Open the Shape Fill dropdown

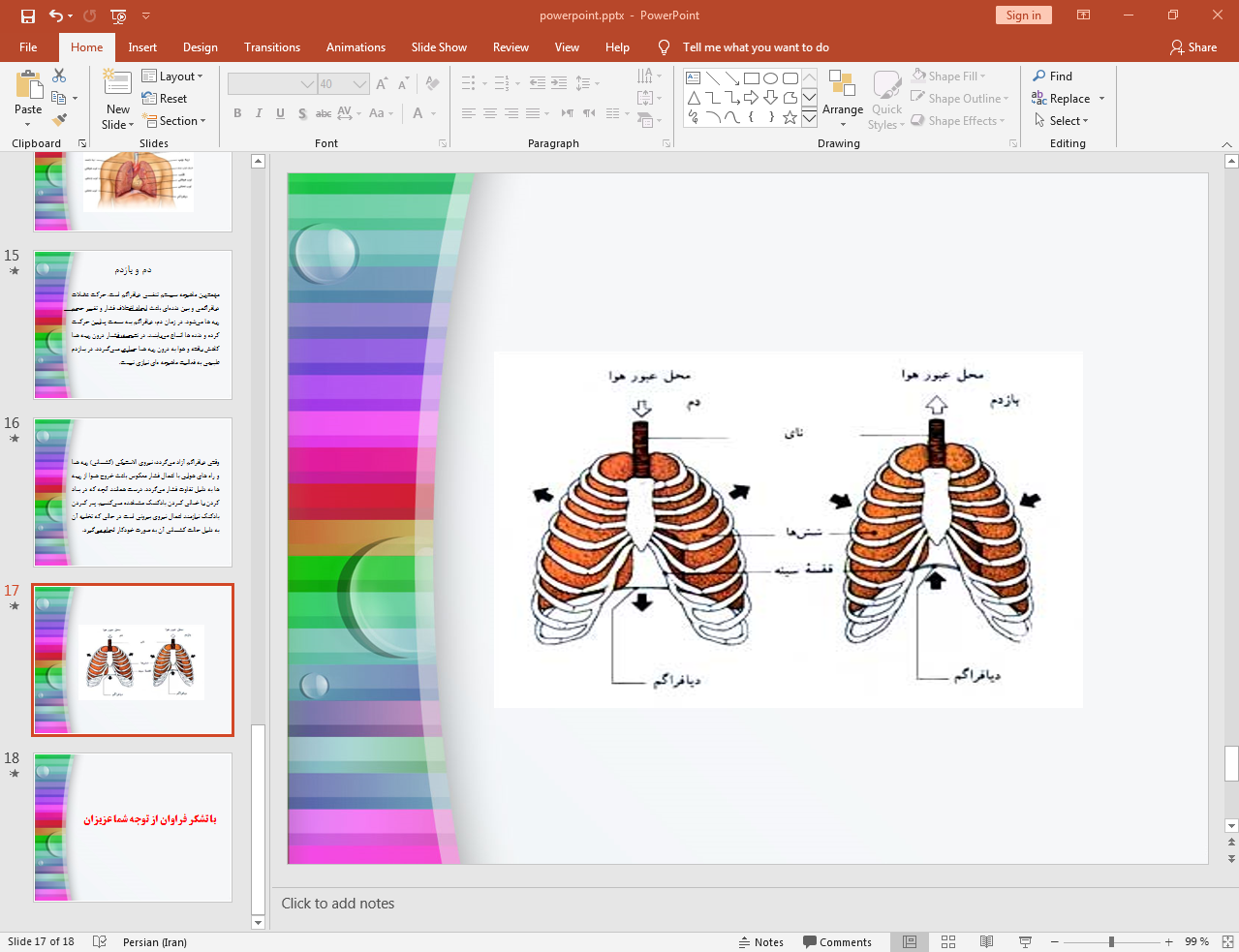click(x=948, y=77)
